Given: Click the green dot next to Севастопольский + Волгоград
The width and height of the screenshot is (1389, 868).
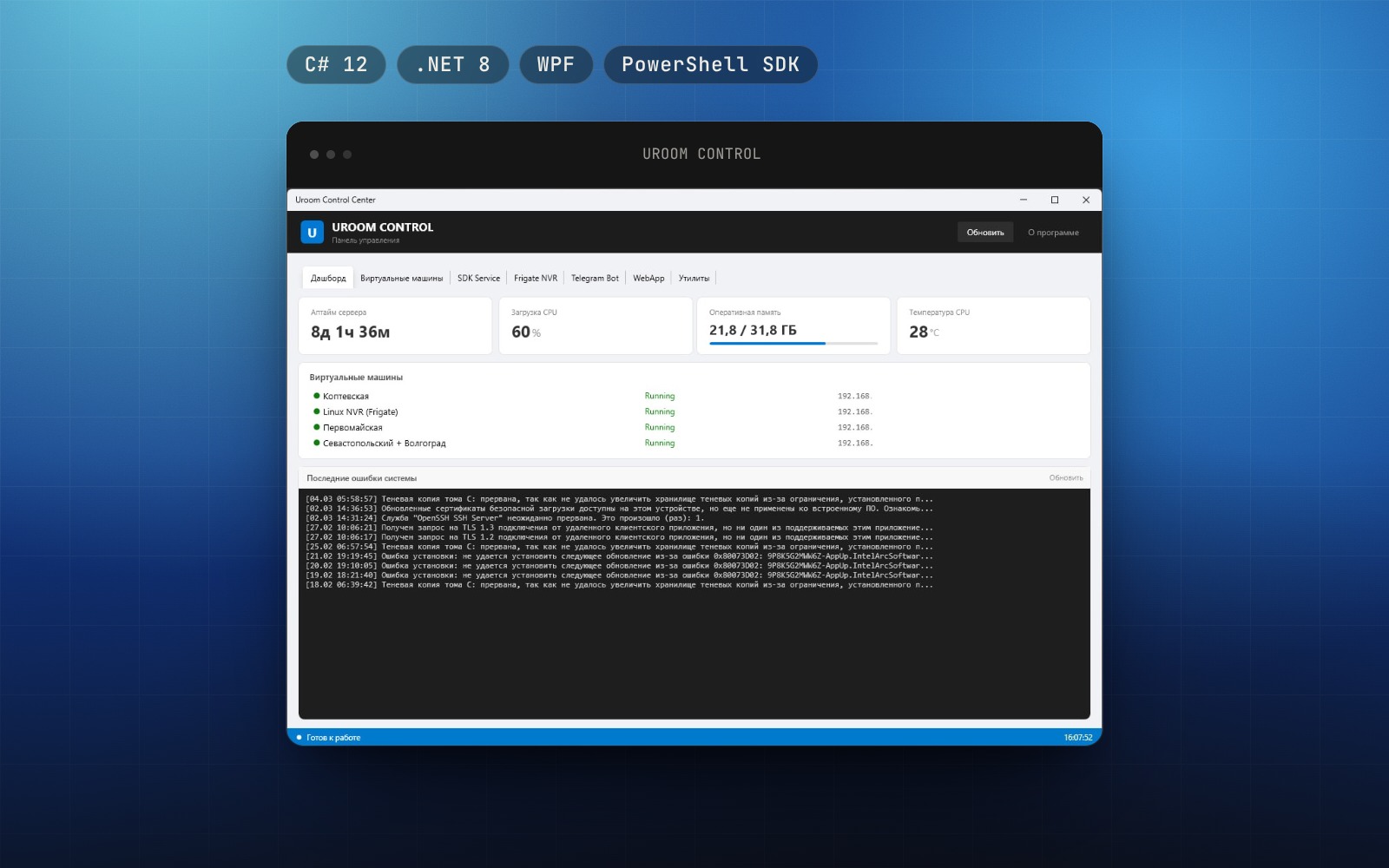Looking at the screenshot, I should click(316, 443).
